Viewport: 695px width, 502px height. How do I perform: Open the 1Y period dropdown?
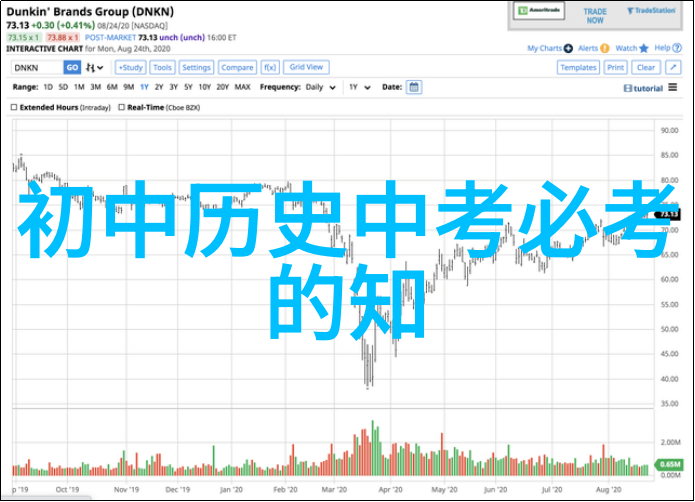[x=359, y=87]
